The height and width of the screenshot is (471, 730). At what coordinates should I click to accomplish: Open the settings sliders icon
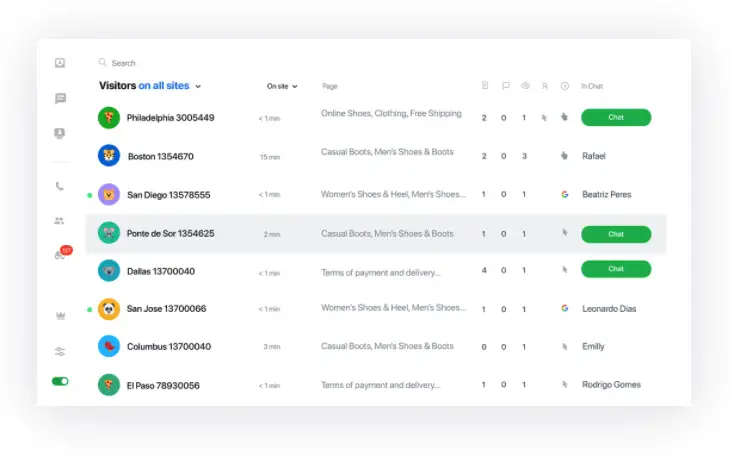coord(60,351)
